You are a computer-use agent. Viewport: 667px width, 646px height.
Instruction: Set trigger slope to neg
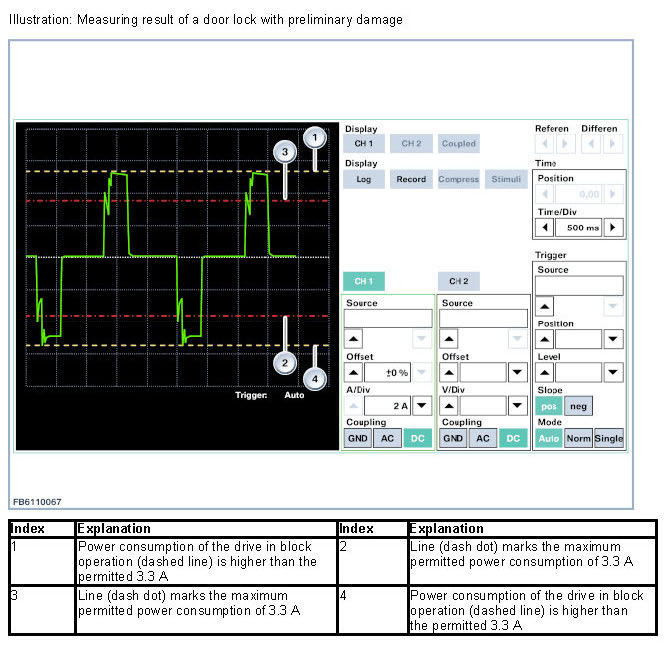click(x=577, y=406)
